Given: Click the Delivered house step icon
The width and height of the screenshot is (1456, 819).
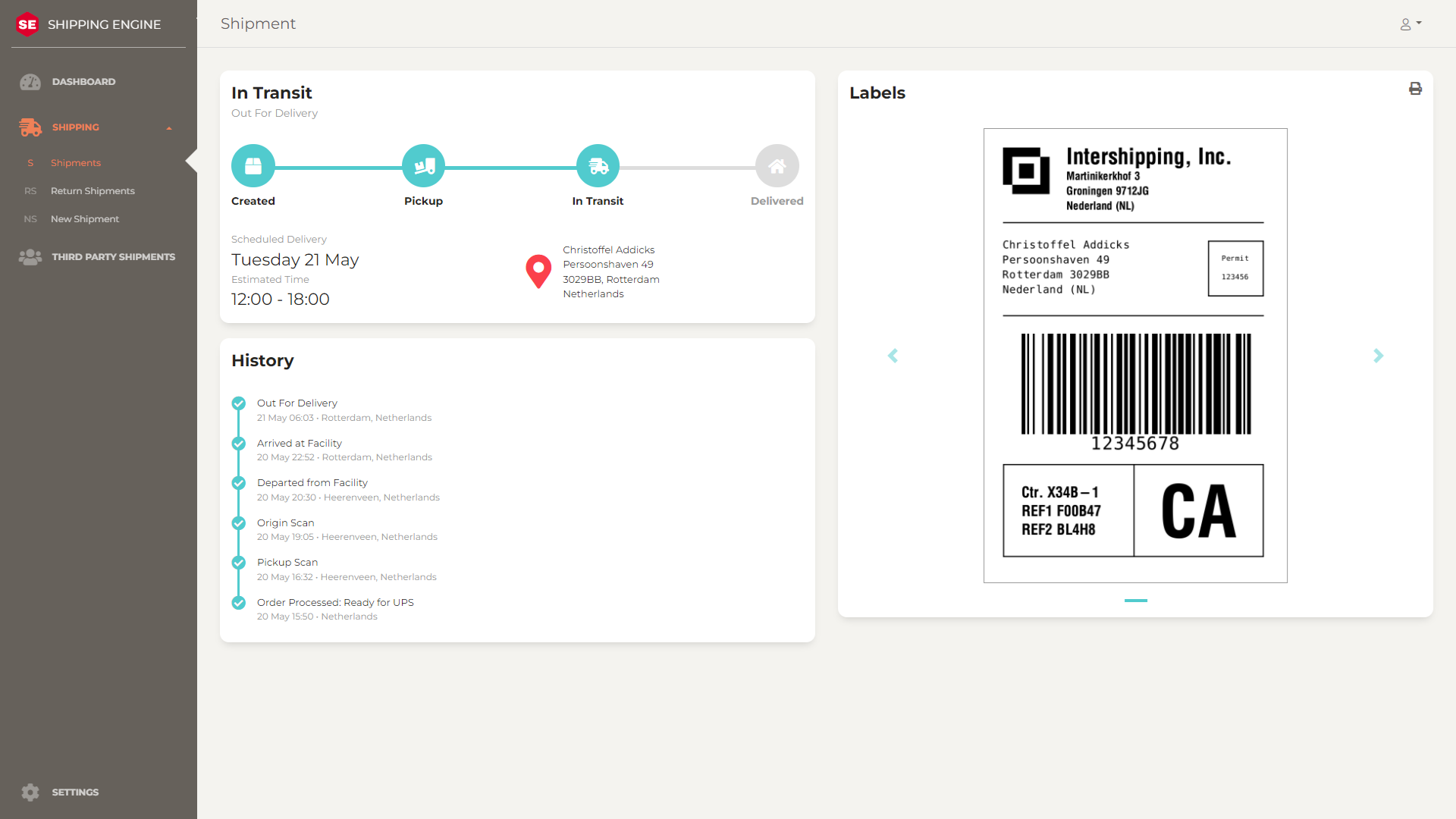Looking at the screenshot, I should 777,166.
